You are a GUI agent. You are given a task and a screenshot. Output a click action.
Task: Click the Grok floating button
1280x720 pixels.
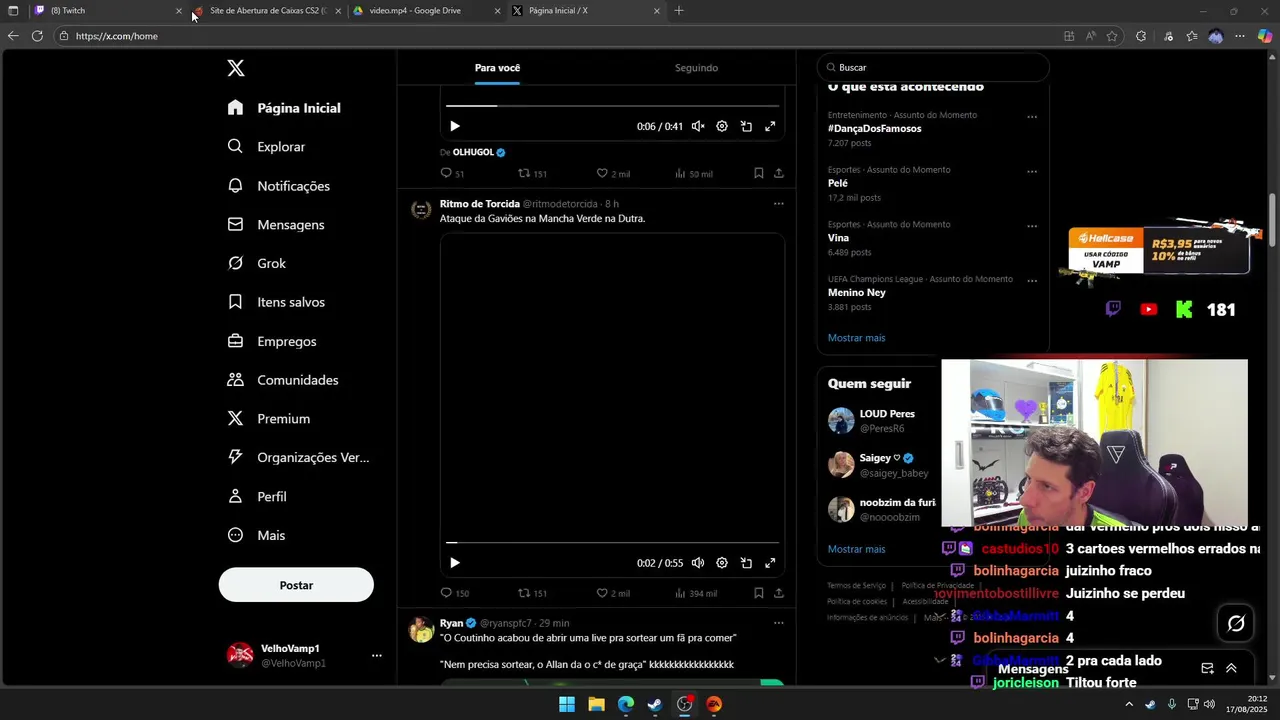coord(1236,624)
